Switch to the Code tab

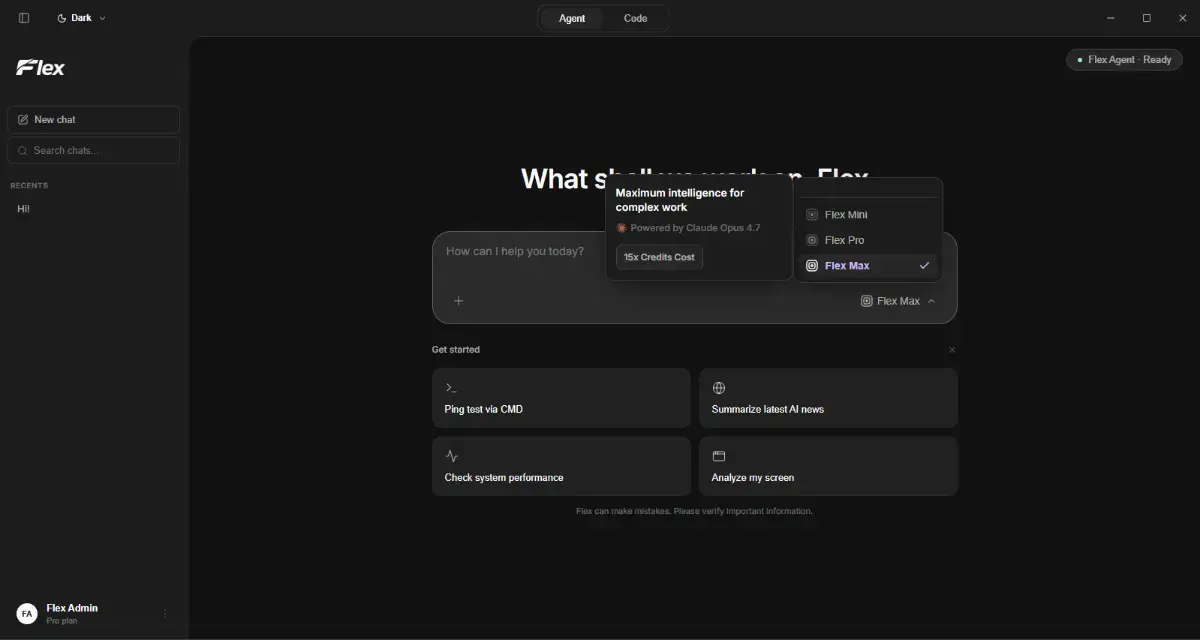[635, 18]
